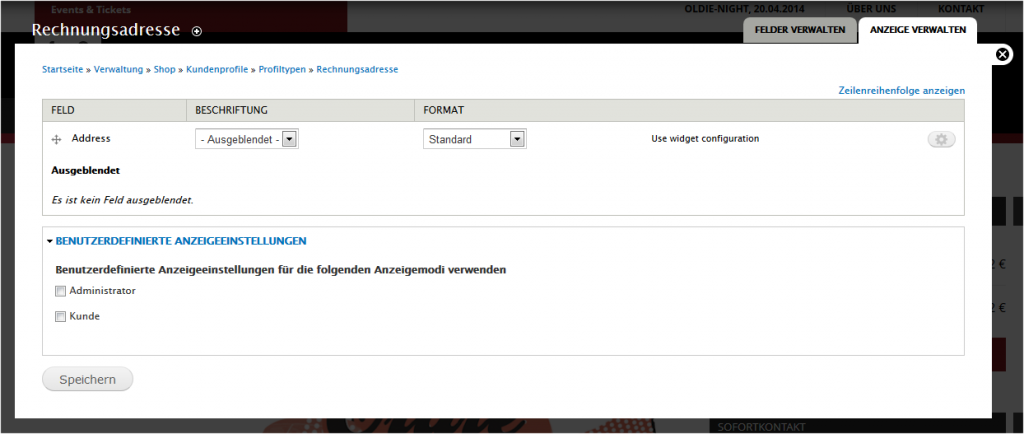Open the Beschriftung dropdown showing Ausgeblendet
1024x434 pixels.
tap(247, 140)
